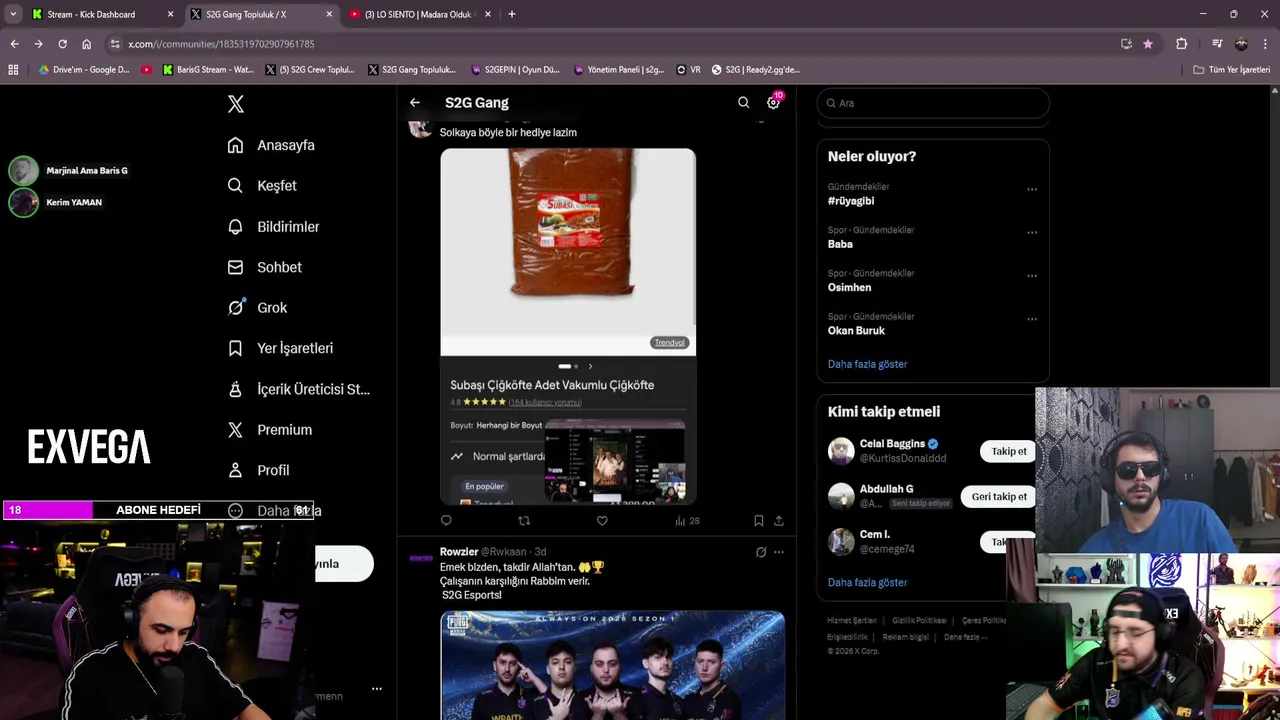
Task: Open Drive'ım bookmark
Action: pyautogui.click(x=84, y=70)
